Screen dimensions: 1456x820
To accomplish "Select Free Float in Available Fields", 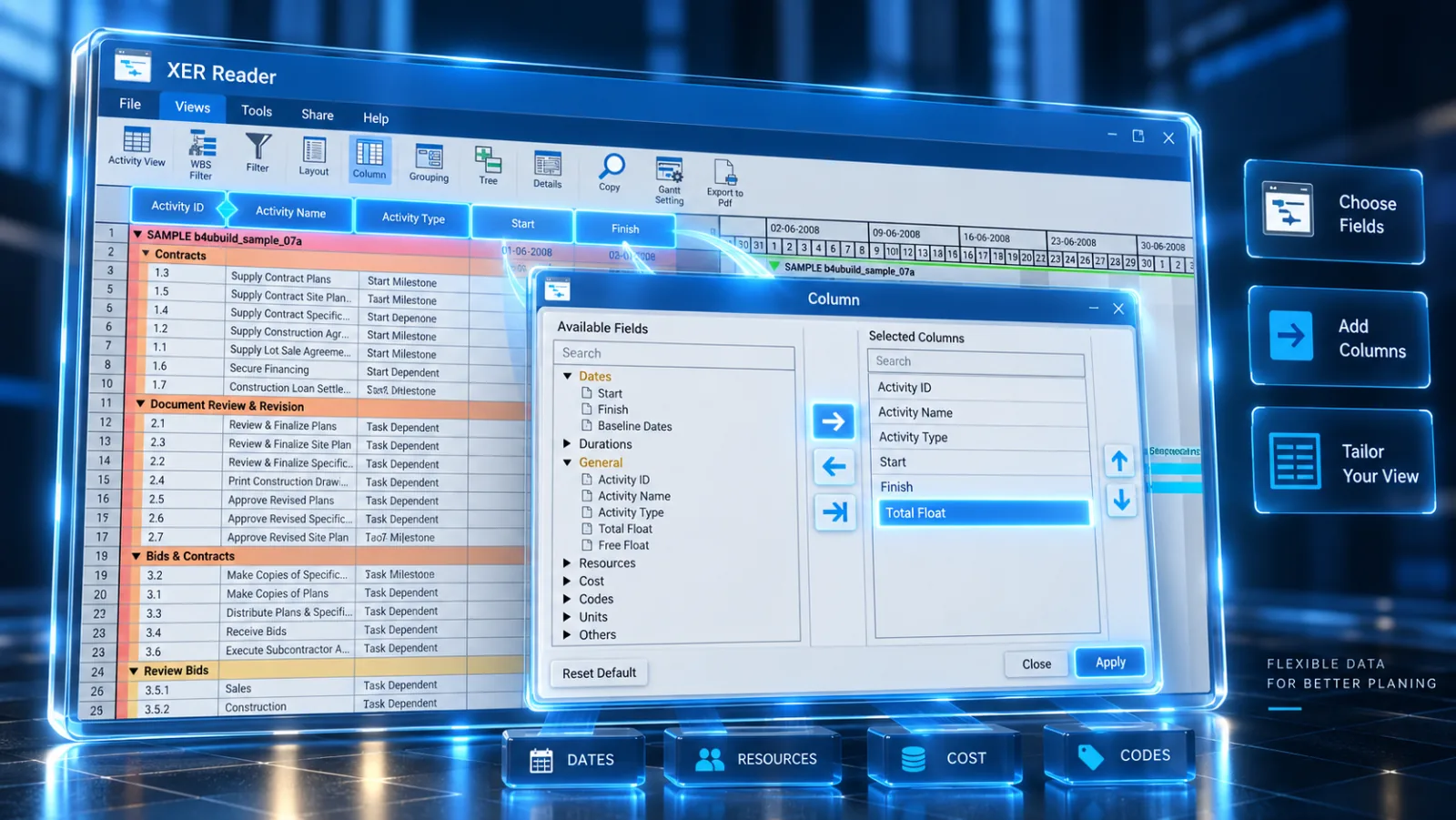I will pyautogui.click(x=623, y=545).
